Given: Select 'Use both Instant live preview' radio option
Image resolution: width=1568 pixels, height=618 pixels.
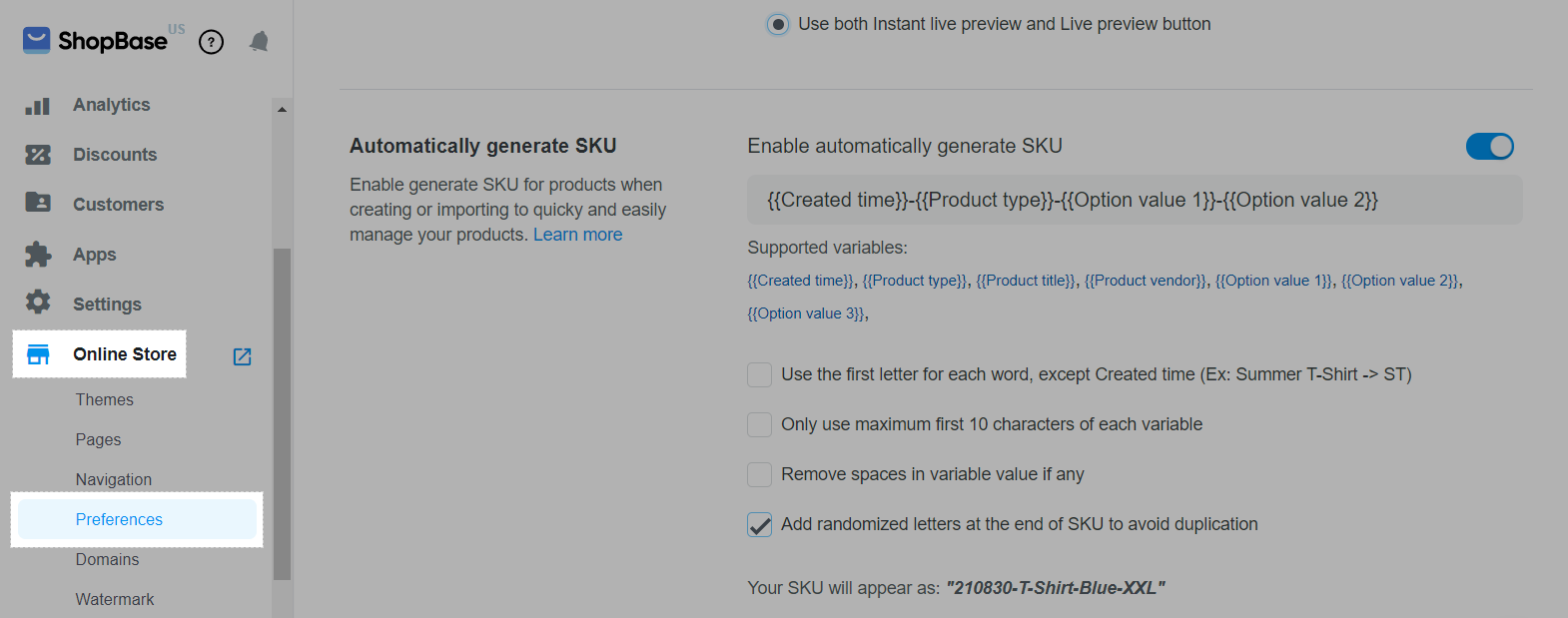Looking at the screenshot, I should 778,24.
